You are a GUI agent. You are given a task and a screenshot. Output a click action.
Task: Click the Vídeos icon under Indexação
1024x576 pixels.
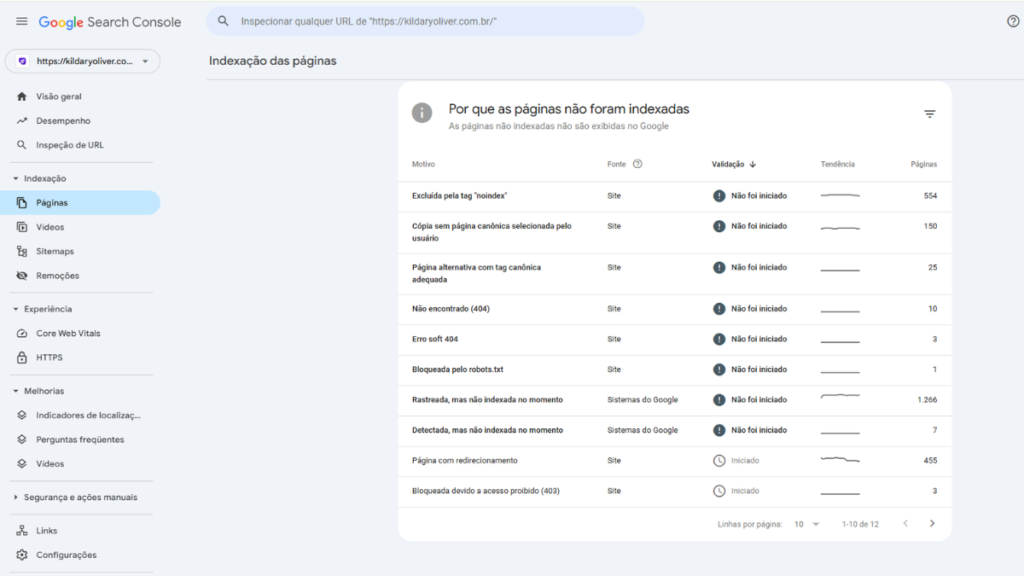point(22,227)
